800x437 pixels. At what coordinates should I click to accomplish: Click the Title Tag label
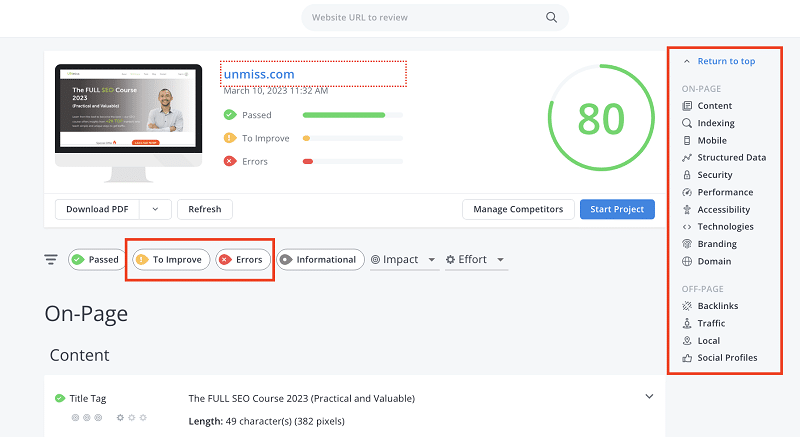pyautogui.click(x=88, y=398)
